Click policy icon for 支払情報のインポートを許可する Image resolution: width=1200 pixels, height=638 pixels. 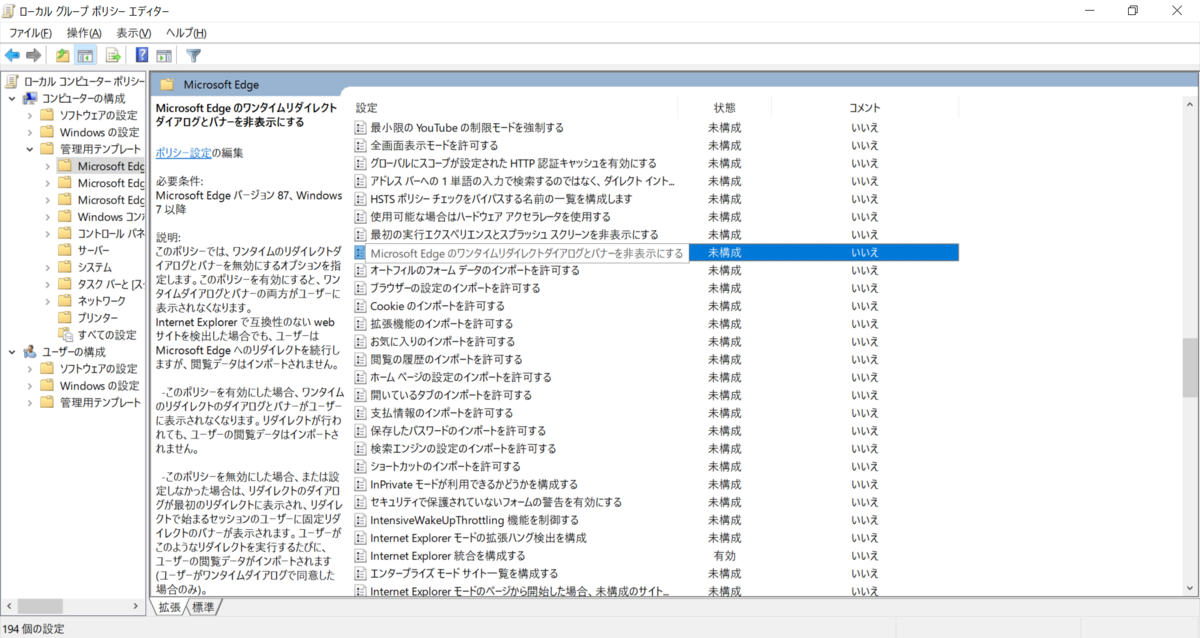362,413
